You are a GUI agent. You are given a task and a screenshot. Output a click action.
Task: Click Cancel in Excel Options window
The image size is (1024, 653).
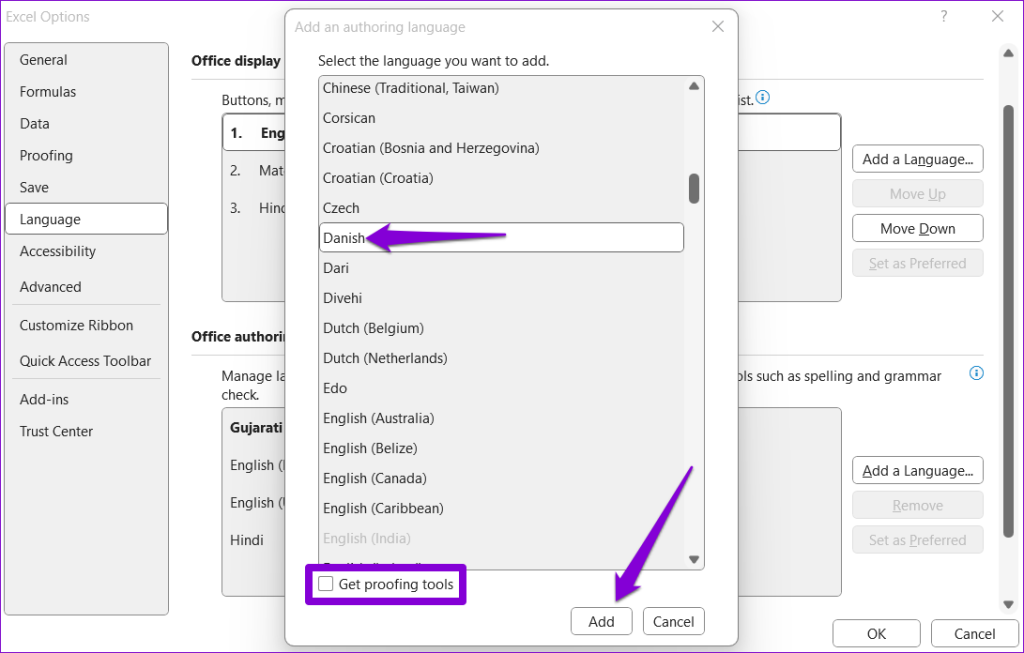(x=974, y=633)
